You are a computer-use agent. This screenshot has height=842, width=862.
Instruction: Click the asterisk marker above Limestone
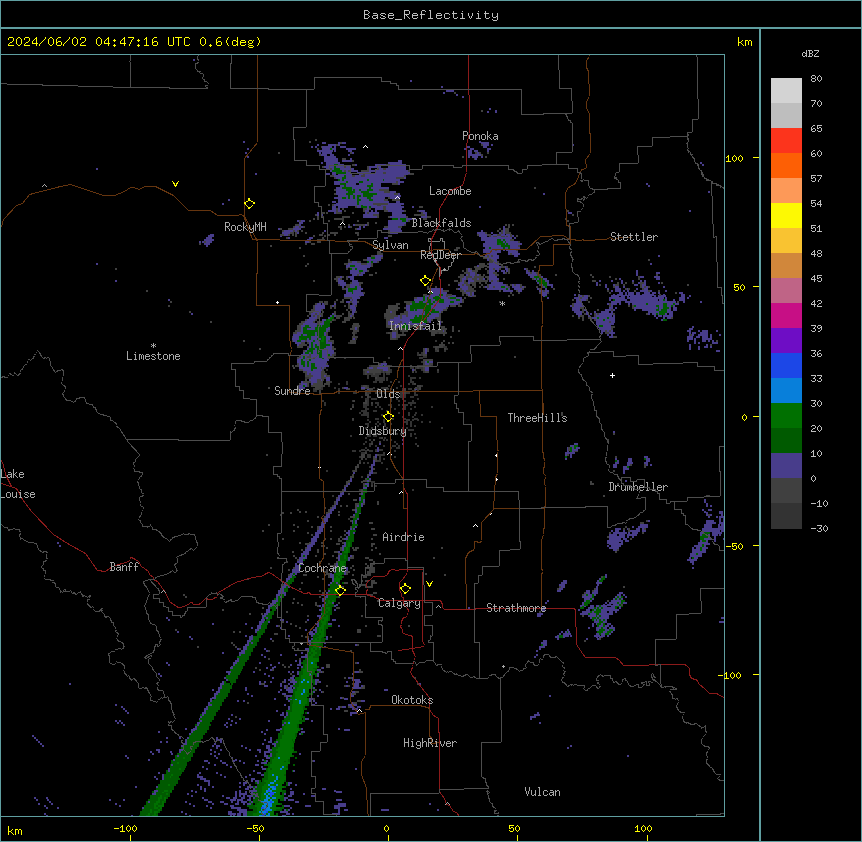click(x=153, y=346)
